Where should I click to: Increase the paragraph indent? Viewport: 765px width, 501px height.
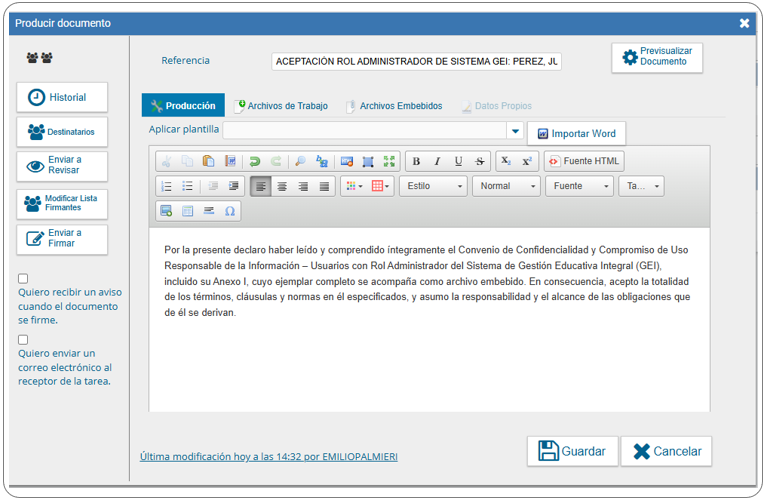[234, 186]
